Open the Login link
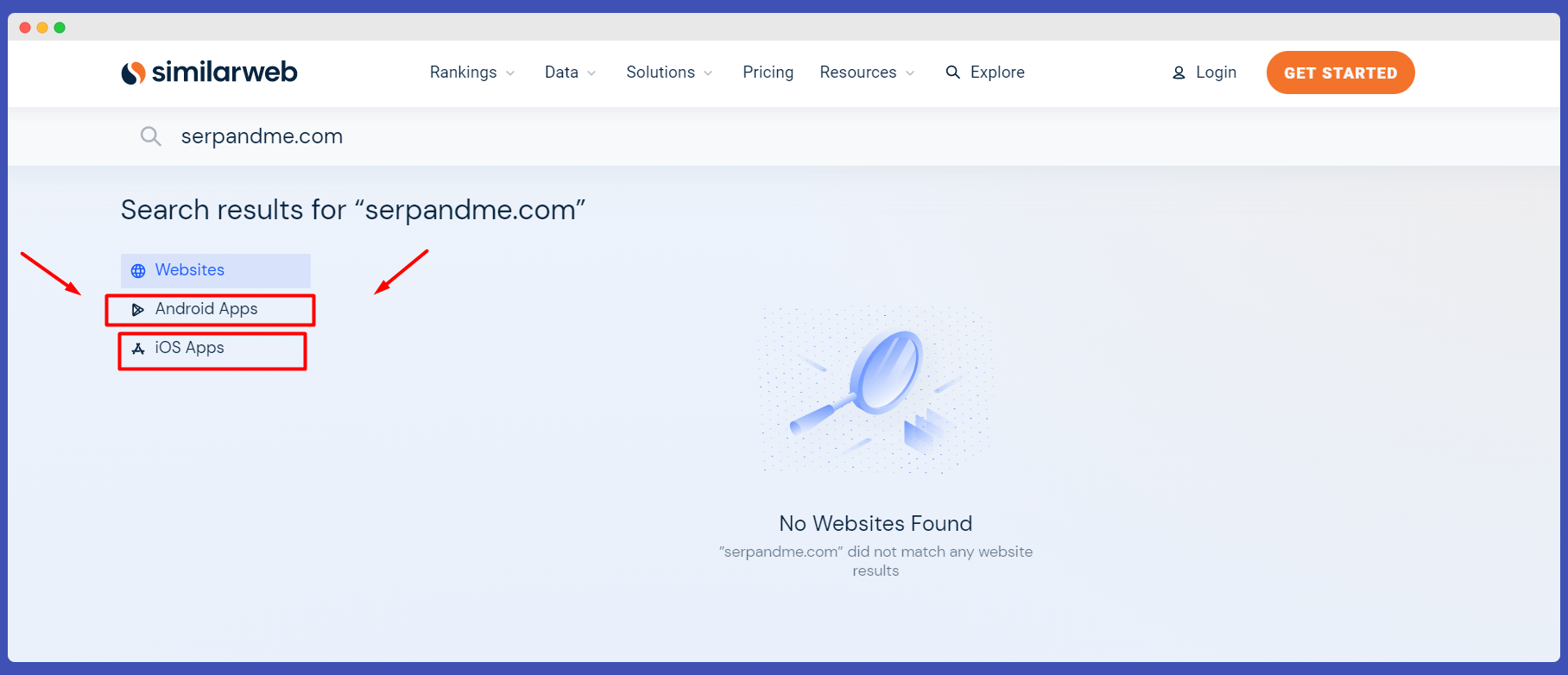 1216,73
